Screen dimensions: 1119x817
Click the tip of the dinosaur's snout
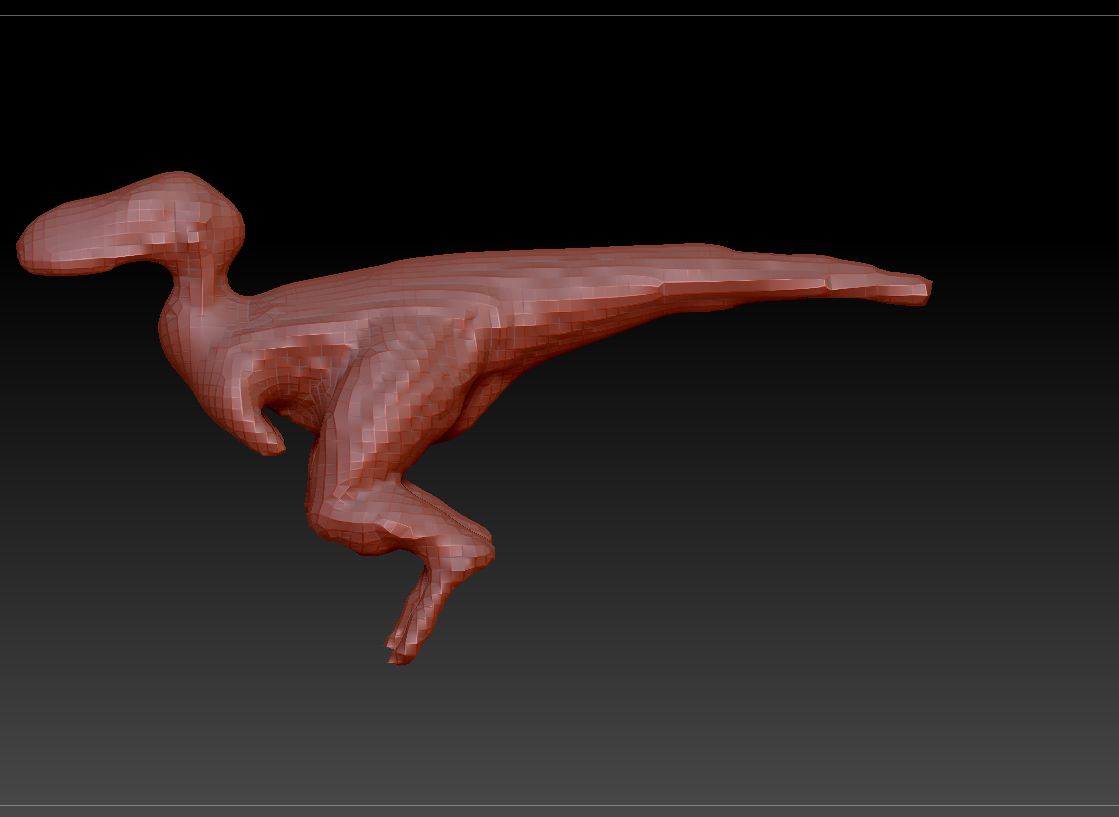(x=26, y=247)
